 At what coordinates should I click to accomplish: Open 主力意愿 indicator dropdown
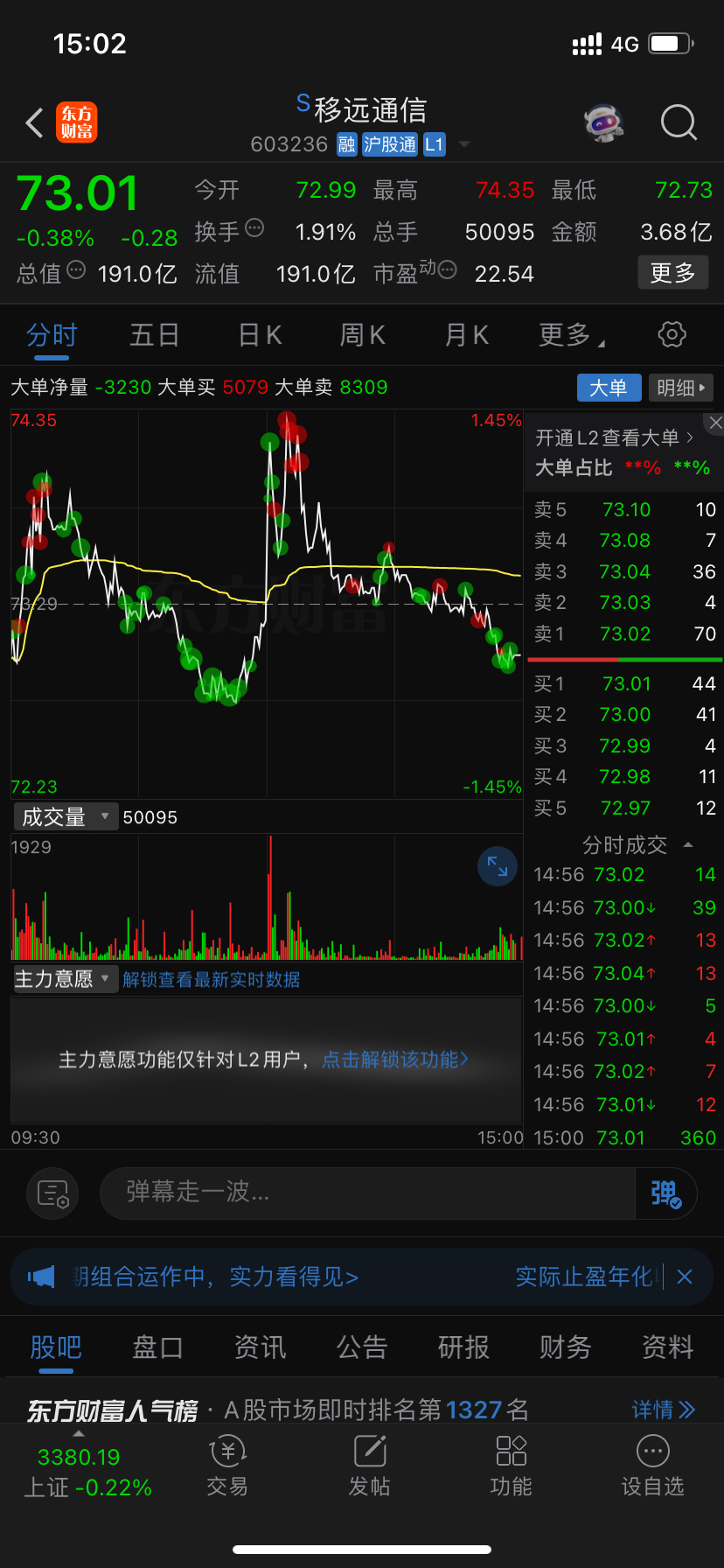(x=66, y=979)
